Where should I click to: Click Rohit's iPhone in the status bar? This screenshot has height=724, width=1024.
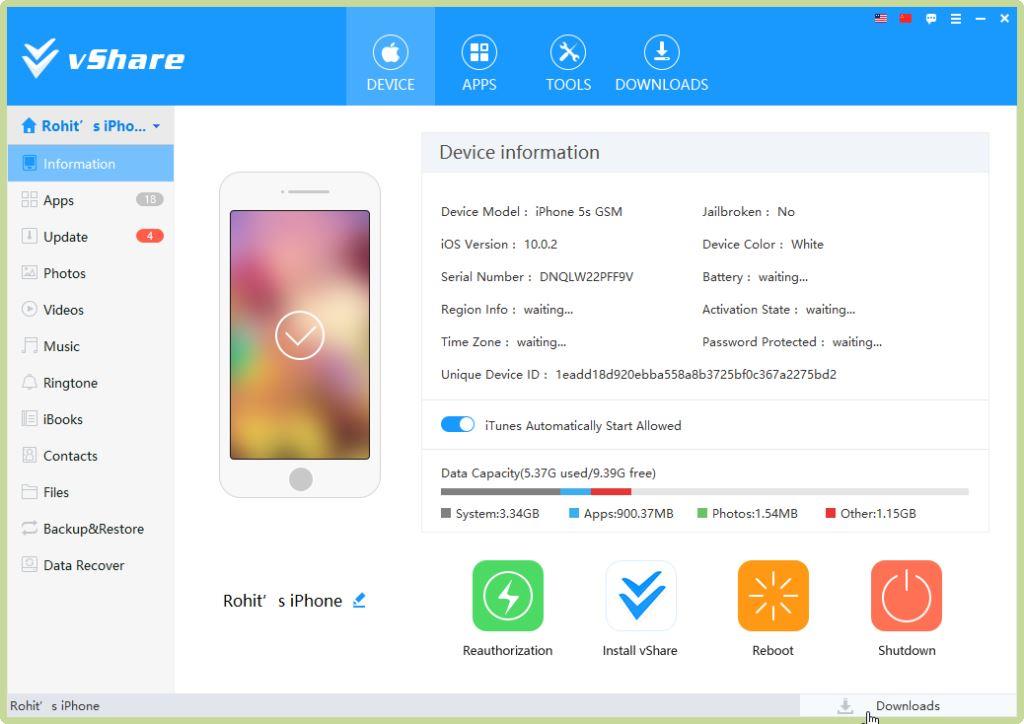55,706
